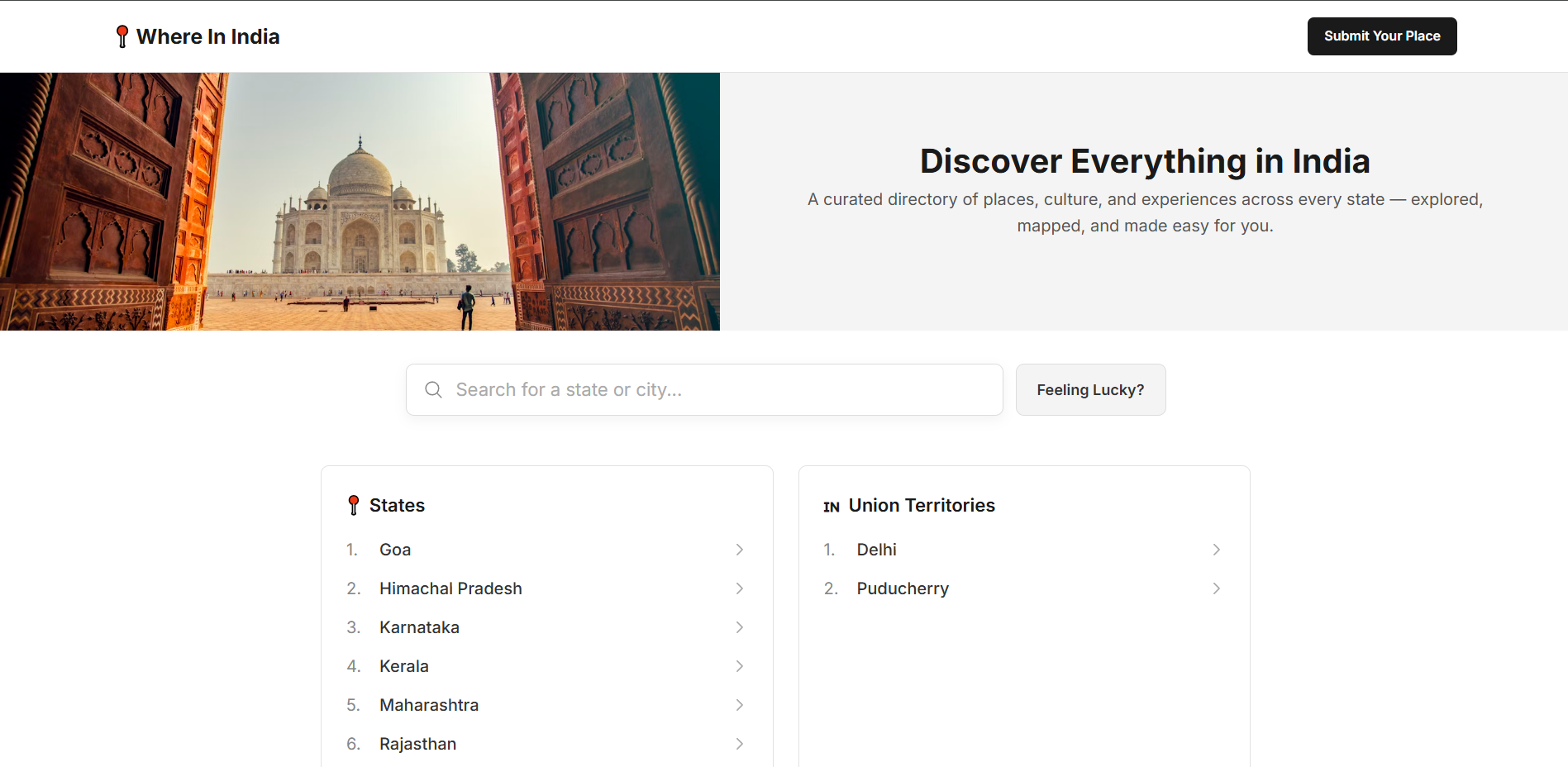Click the search for a state input field
This screenshot has height=767, width=1568.
coord(703,389)
